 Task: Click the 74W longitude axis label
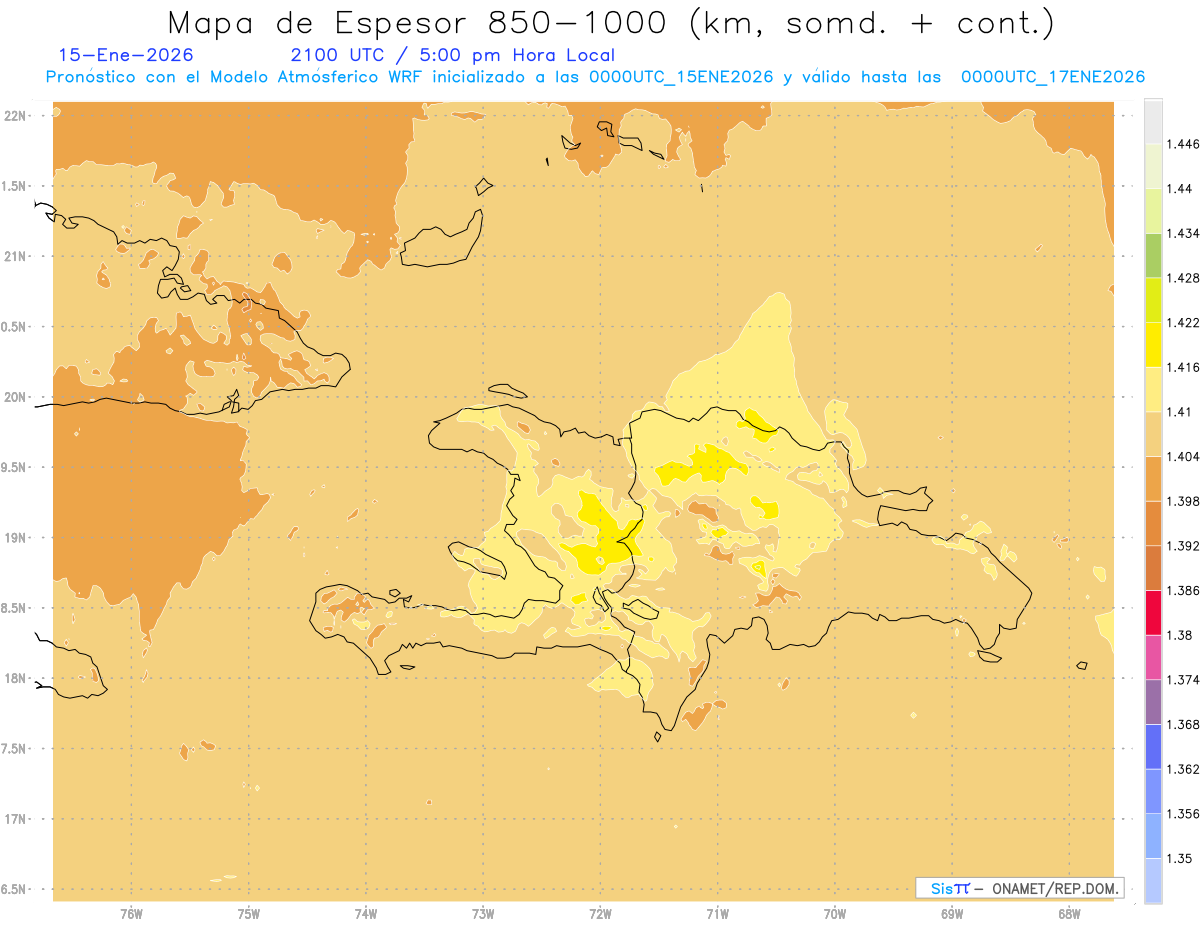pyautogui.click(x=366, y=914)
